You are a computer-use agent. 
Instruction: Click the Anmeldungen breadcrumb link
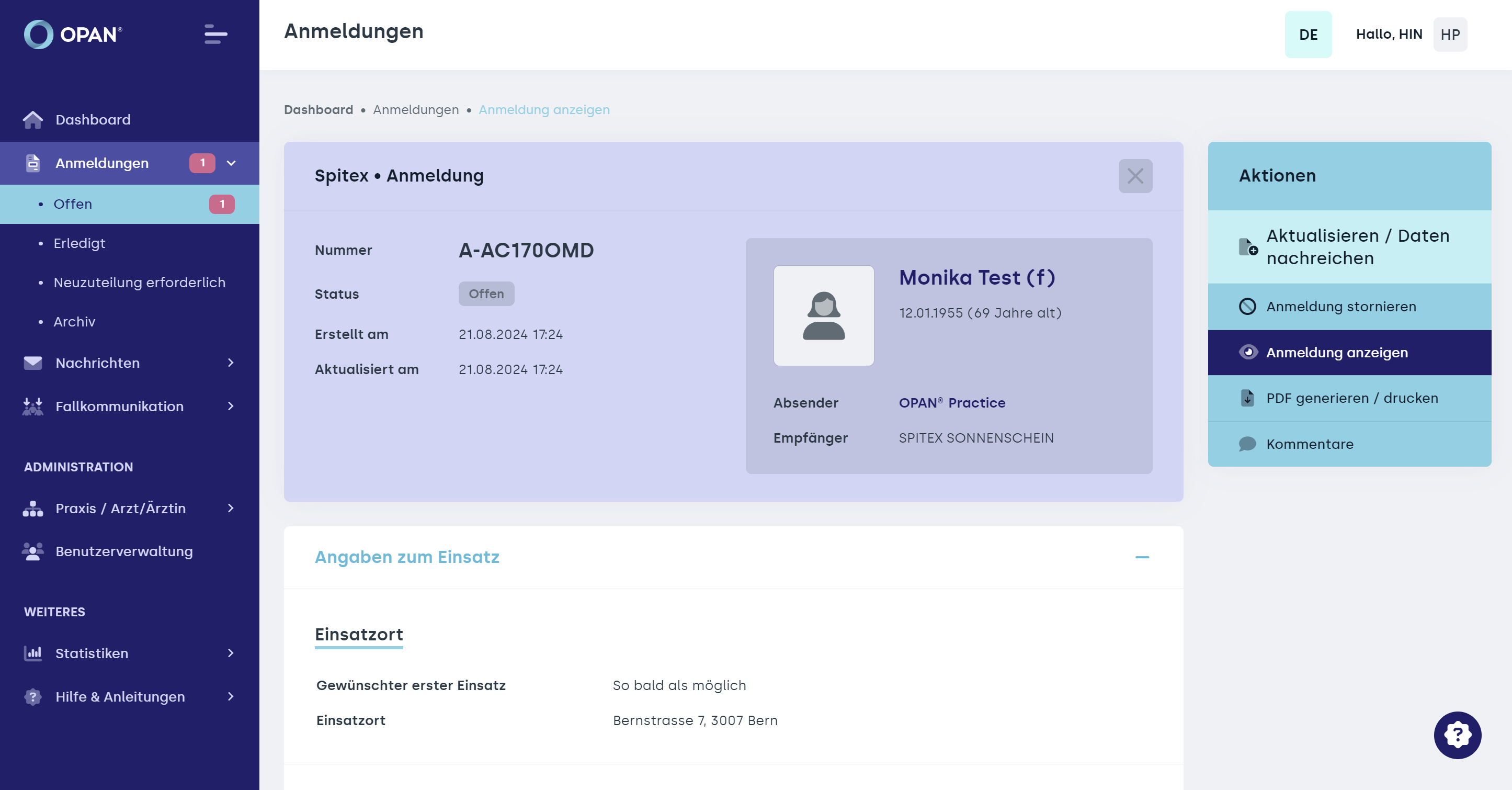click(x=416, y=110)
